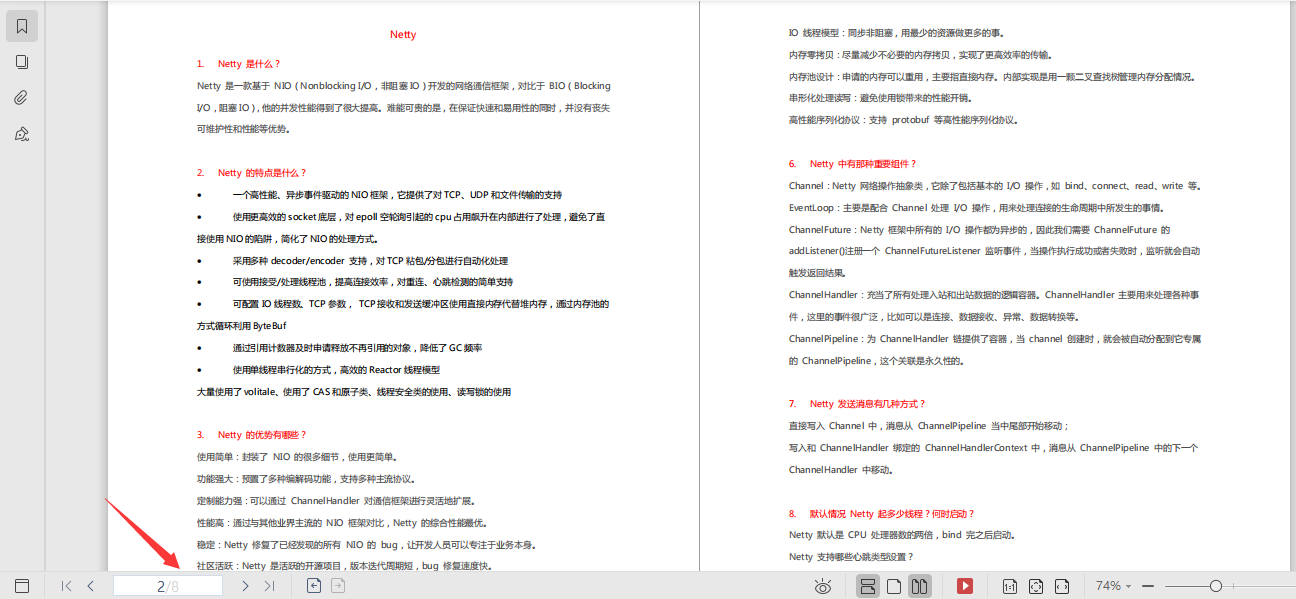Click the line starting '直接写入 Channel 中'
This screenshot has width=1296, height=599.
pyautogui.click(x=929, y=426)
